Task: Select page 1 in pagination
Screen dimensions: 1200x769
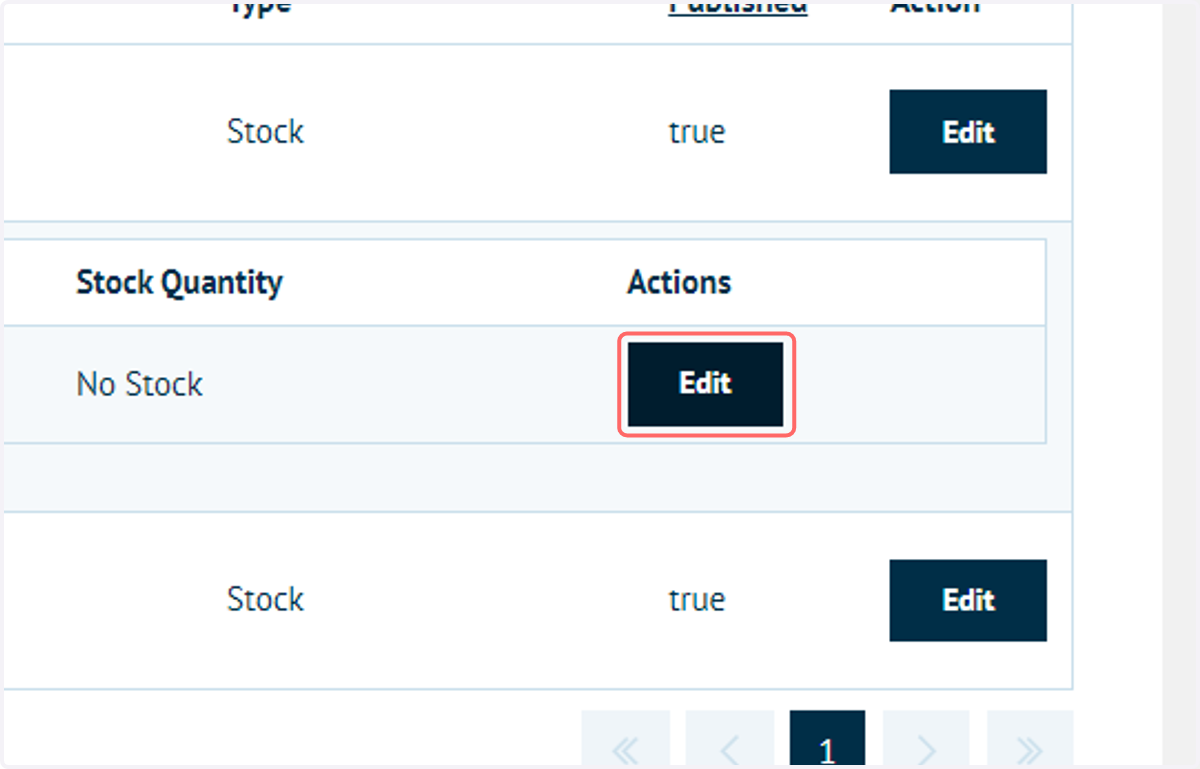Action: pyautogui.click(x=827, y=739)
